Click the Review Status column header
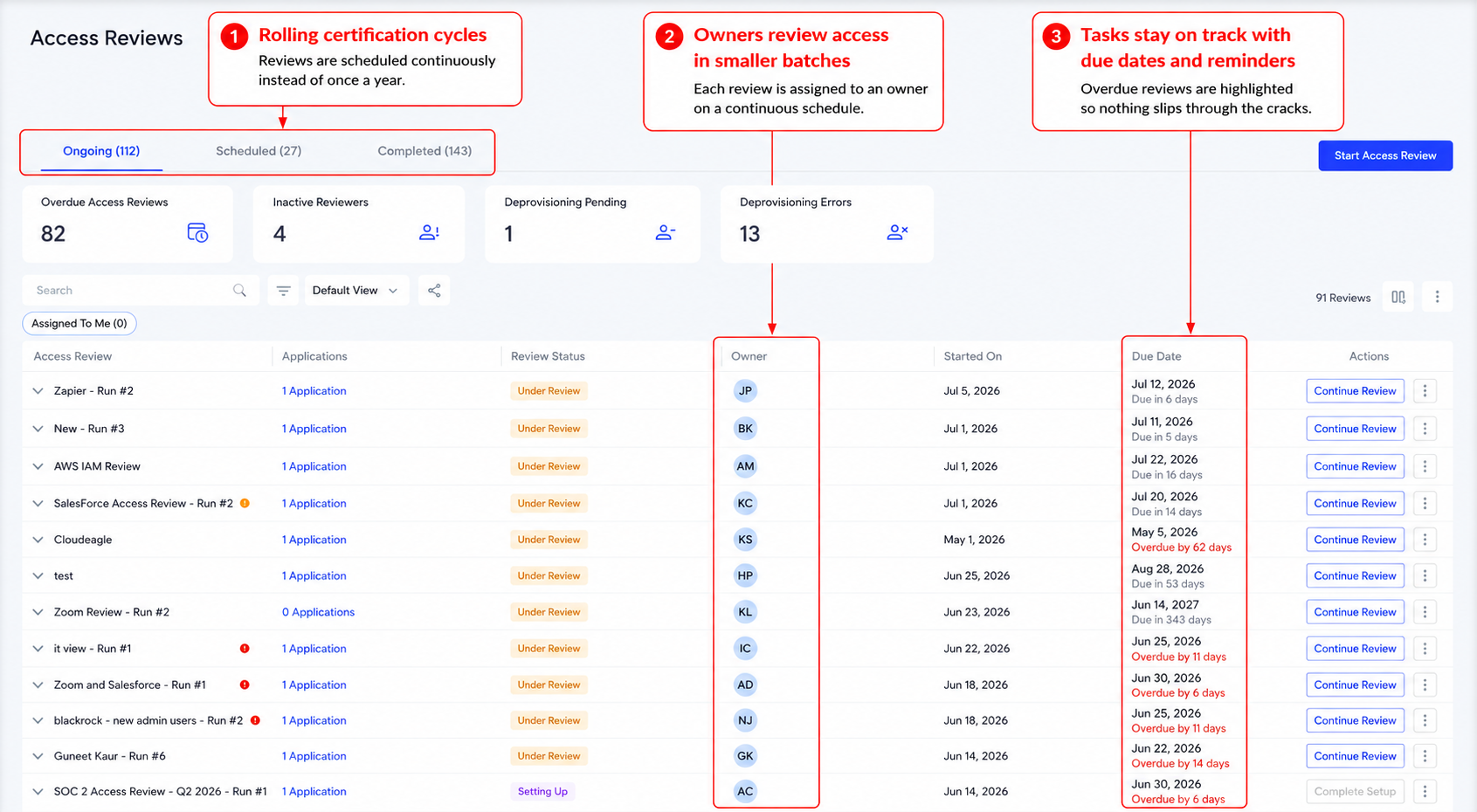1477x812 pixels. [x=548, y=356]
